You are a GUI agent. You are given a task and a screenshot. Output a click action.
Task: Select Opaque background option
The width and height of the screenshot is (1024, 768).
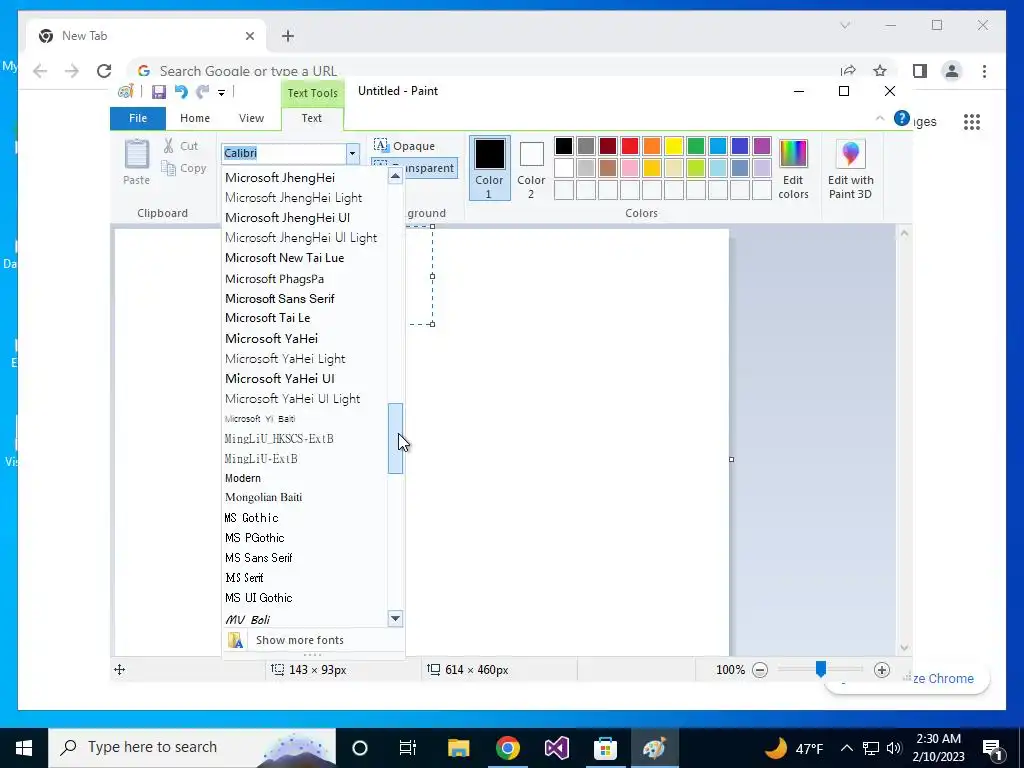point(404,146)
